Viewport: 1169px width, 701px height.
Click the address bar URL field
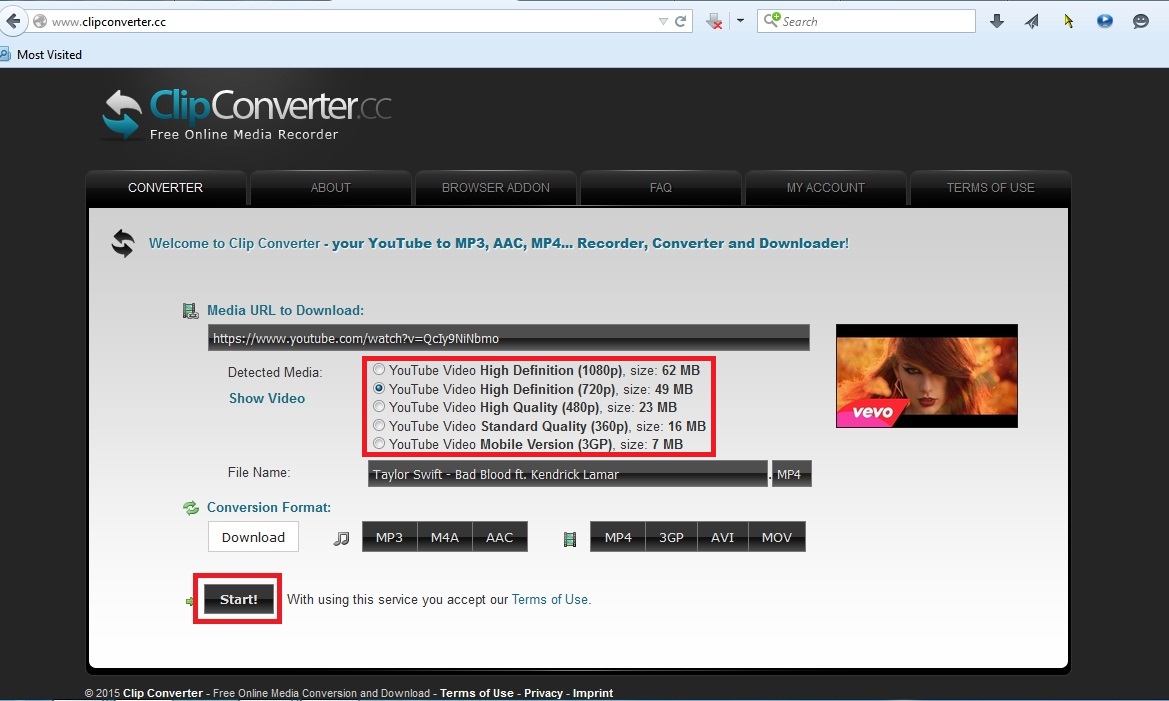[350, 22]
